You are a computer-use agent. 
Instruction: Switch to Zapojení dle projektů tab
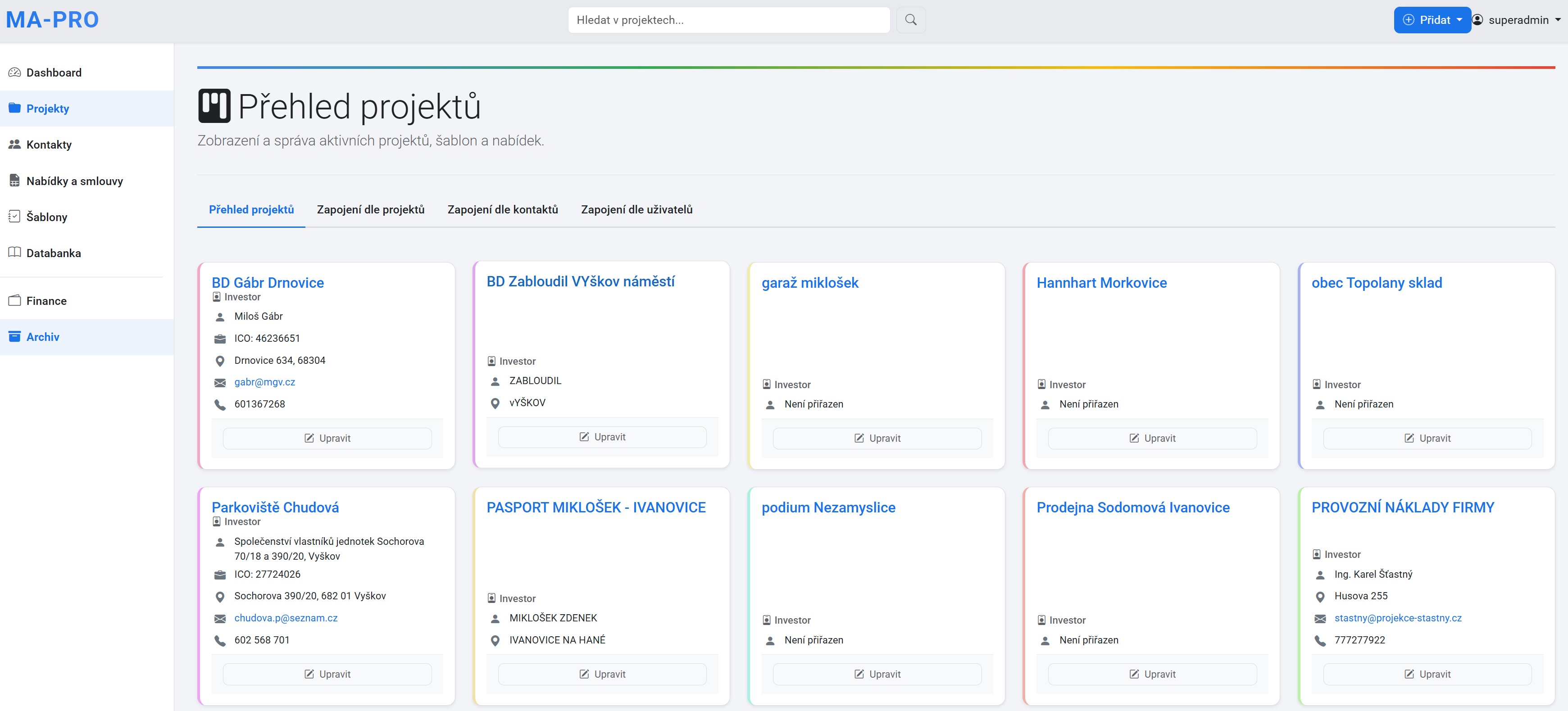[x=370, y=209]
